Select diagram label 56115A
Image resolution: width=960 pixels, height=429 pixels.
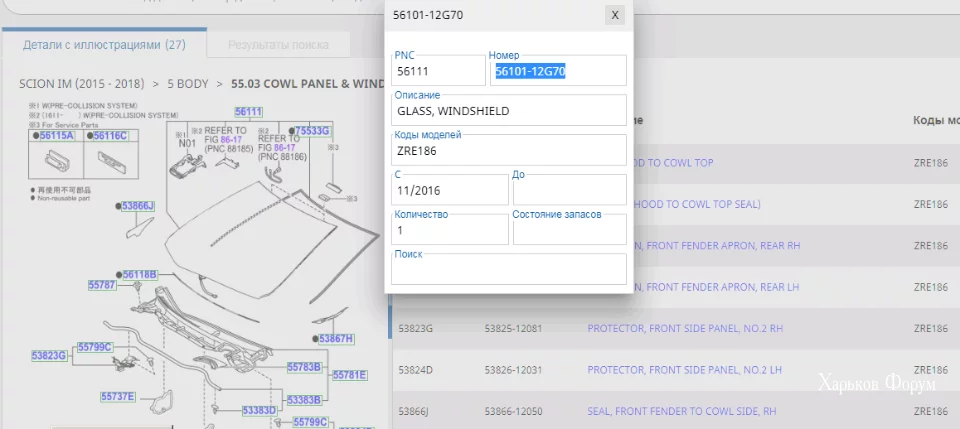coord(57,136)
